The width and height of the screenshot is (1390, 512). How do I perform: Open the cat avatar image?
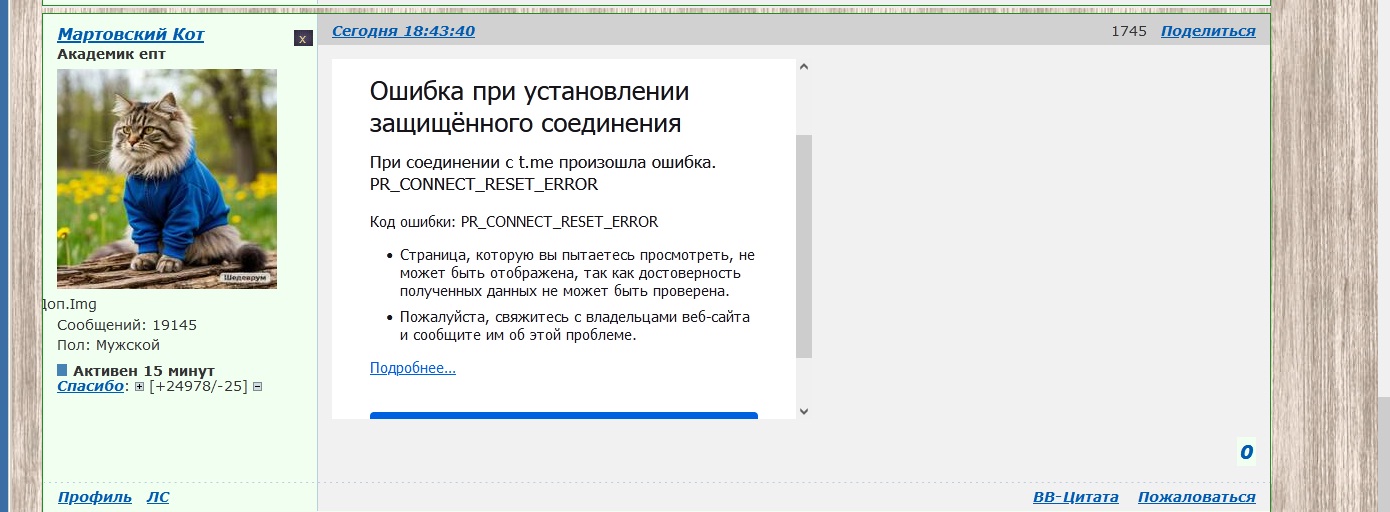click(167, 178)
